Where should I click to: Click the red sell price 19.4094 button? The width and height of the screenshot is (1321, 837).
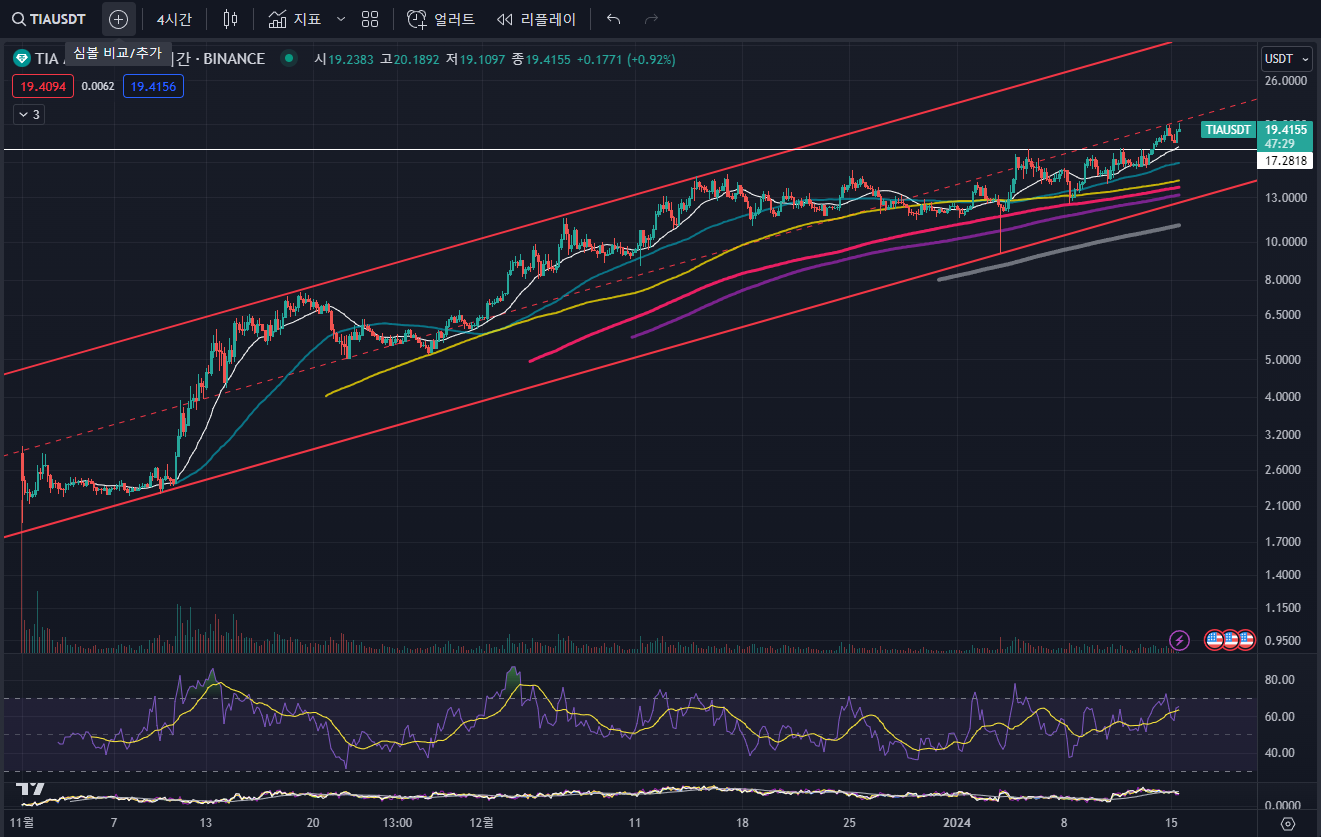pyautogui.click(x=43, y=87)
